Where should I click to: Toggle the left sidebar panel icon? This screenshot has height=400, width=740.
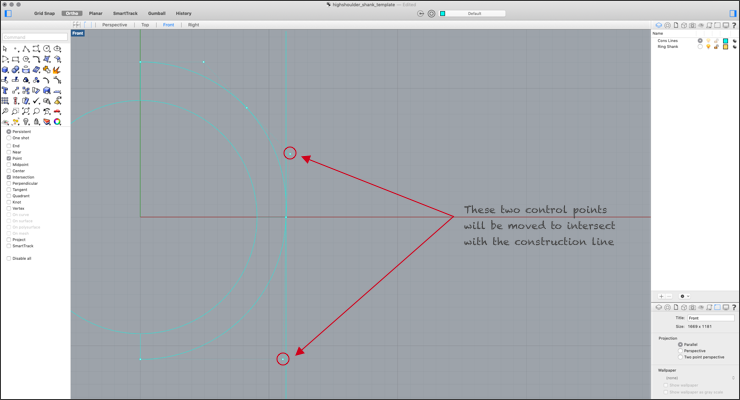8,13
